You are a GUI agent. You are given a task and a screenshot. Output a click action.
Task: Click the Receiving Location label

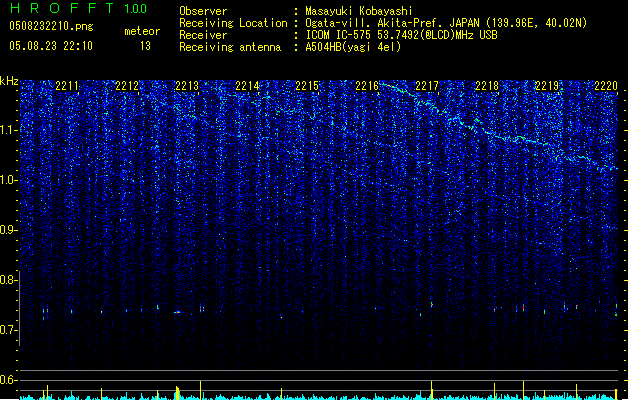tap(233, 23)
